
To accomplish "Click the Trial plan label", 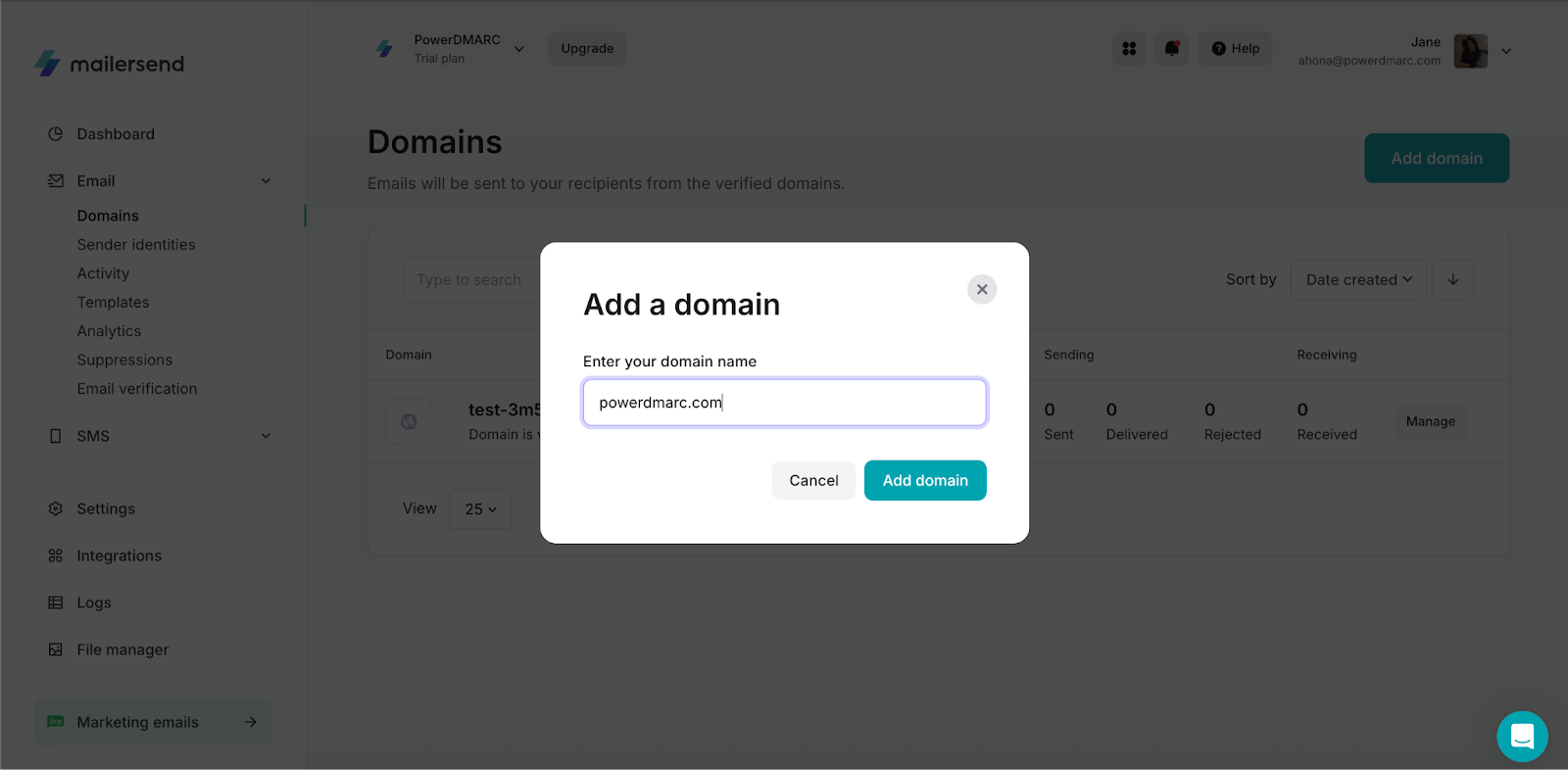I will pos(439,59).
